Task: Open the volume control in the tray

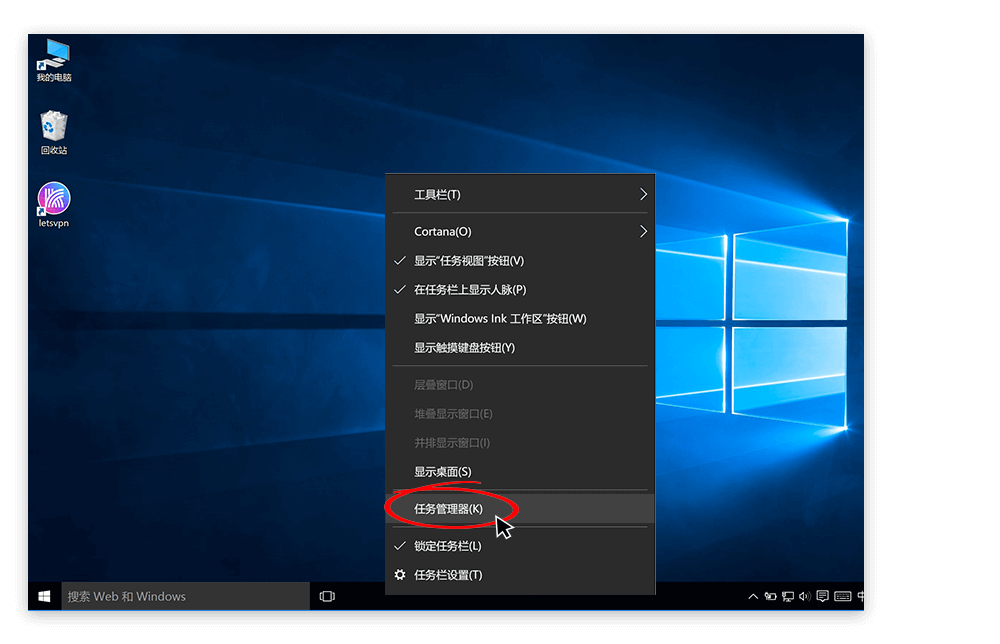Action: pos(805,596)
